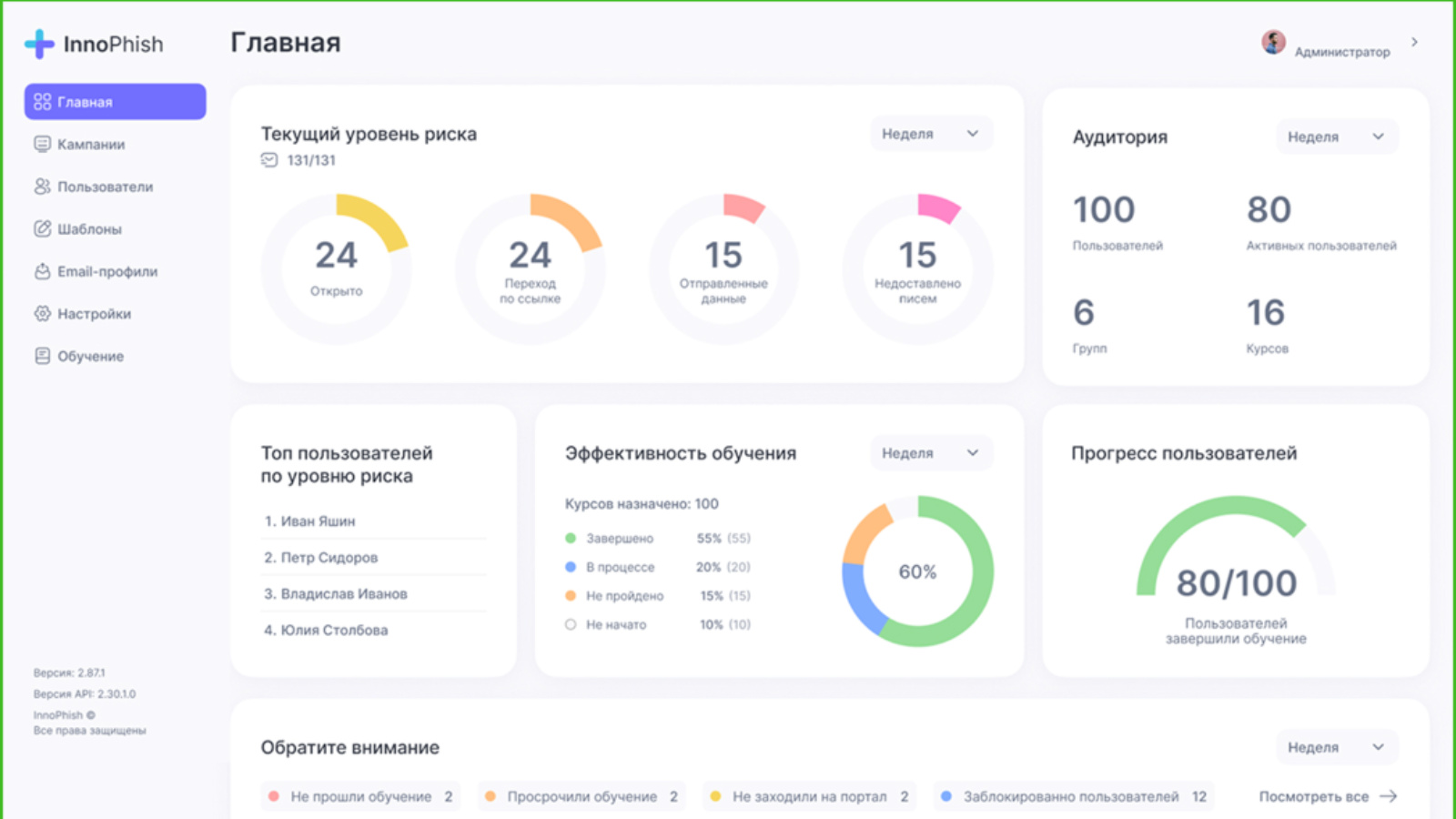The width and height of the screenshot is (1456, 819).
Task: Click the administrator avatar picture
Action: pos(1273,42)
